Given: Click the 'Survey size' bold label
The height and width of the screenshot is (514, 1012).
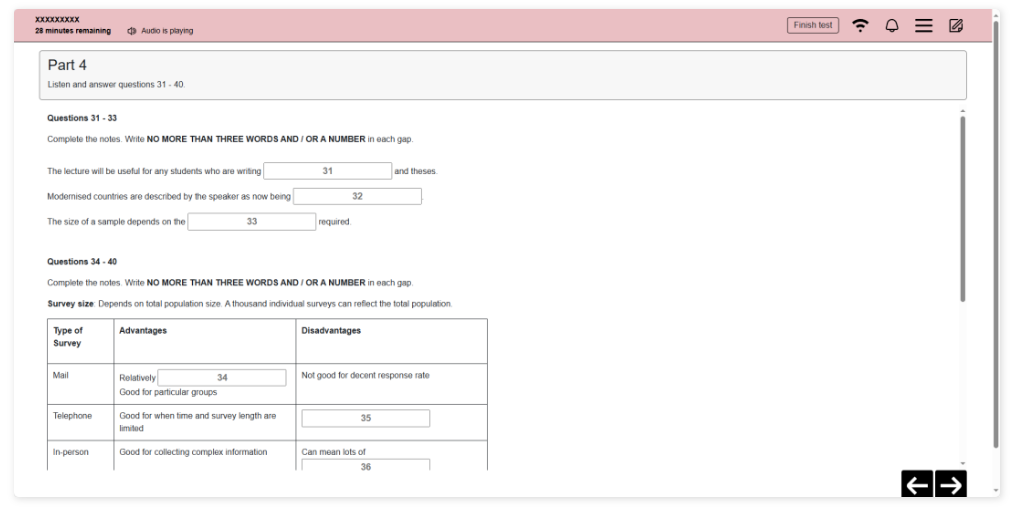Looking at the screenshot, I should click(x=70, y=304).
